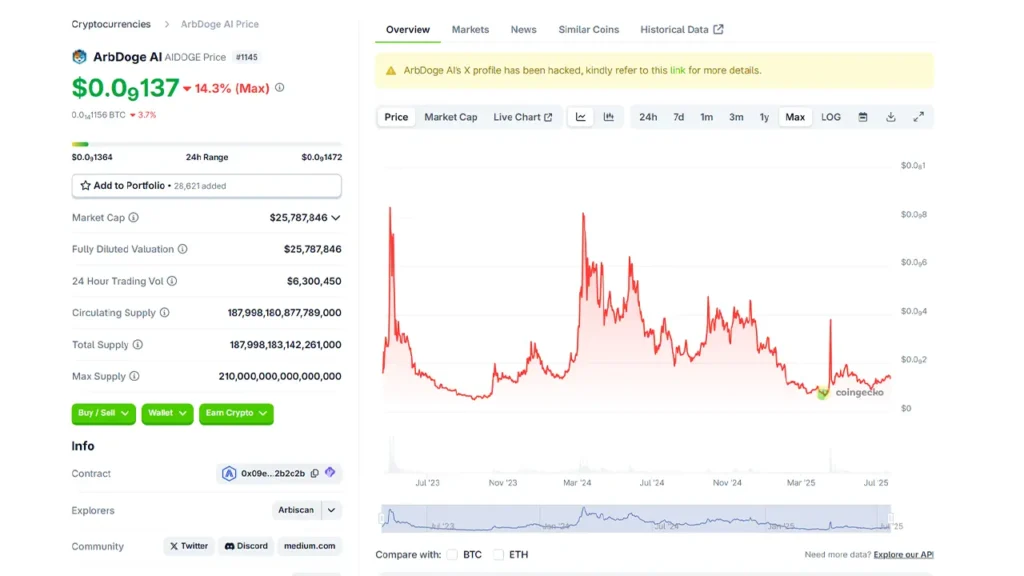Show 24 Hour Trading Vol info icon
This screenshot has width=1024, height=576.
172,281
